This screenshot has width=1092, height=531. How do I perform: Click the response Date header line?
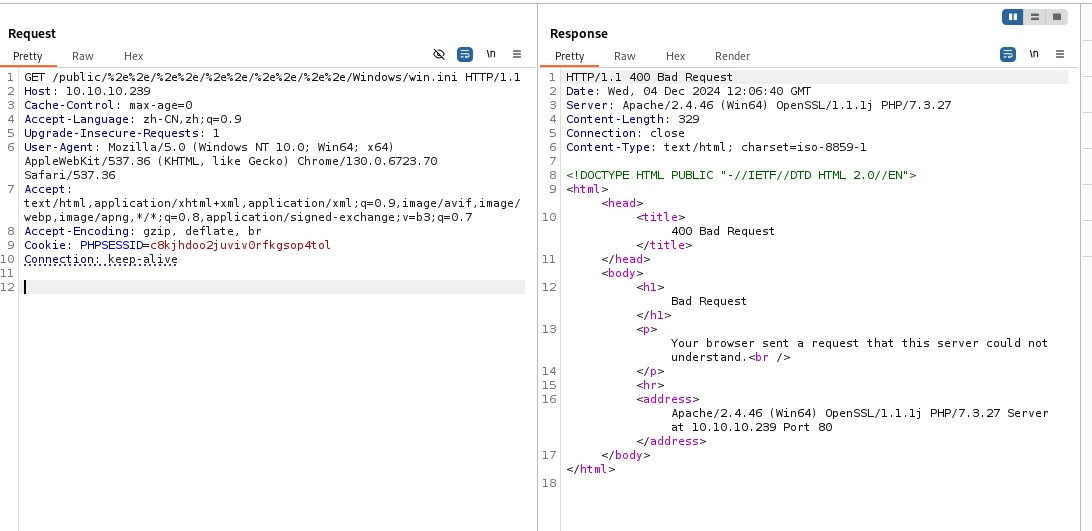pos(688,91)
